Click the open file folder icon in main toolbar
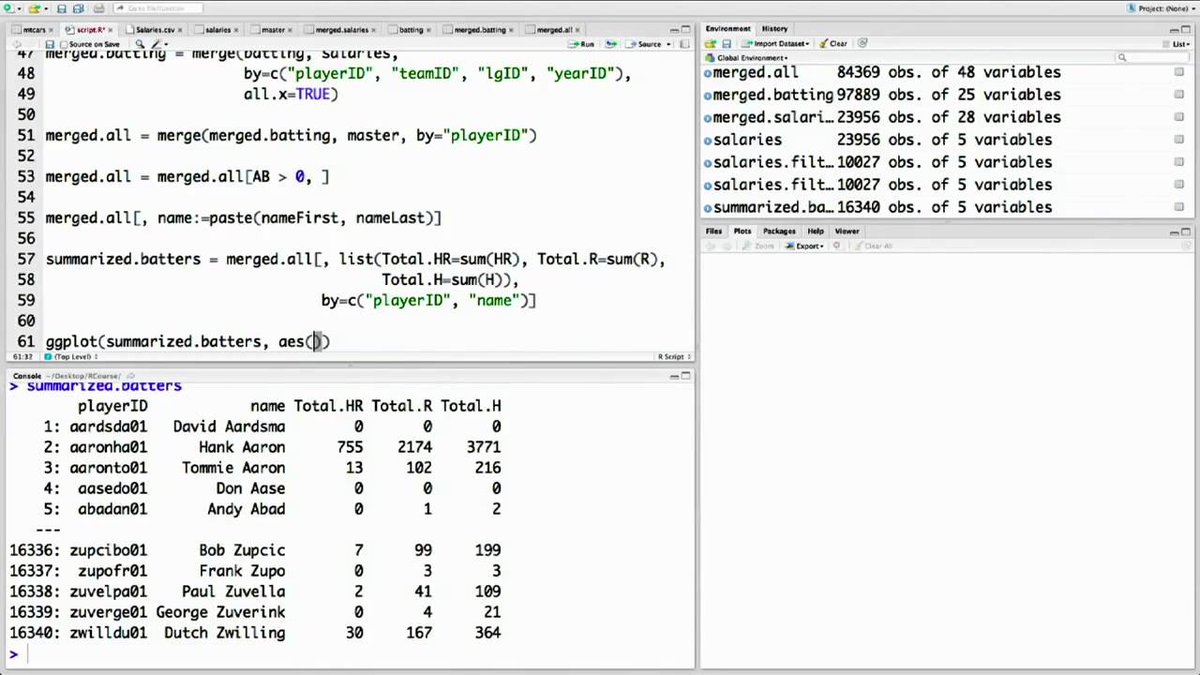The height and width of the screenshot is (675, 1200). tap(34, 8)
